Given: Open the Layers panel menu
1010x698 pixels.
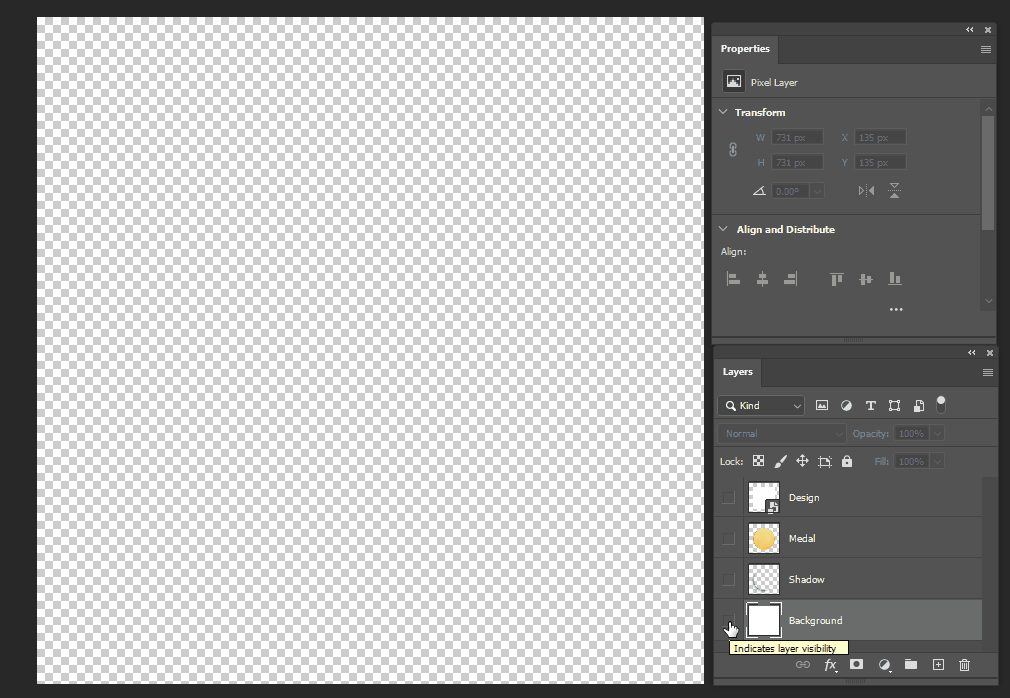Looking at the screenshot, I should [x=988, y=372].
